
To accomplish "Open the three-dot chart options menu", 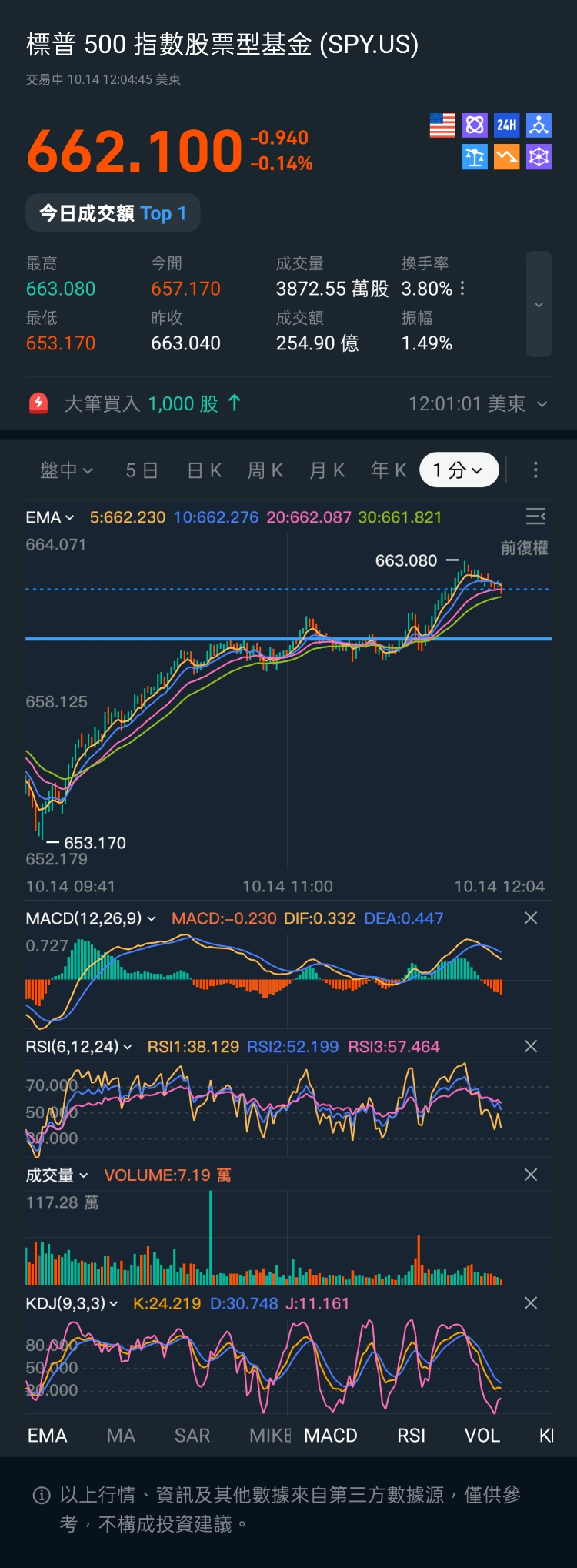I will 535,470.
